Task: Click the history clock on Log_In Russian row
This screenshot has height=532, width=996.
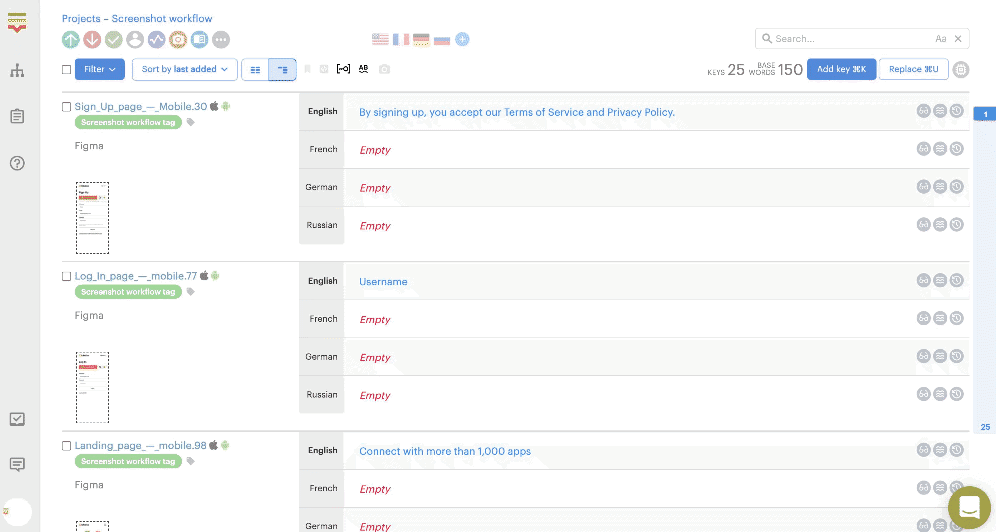Action: click(x=957, y=394)
